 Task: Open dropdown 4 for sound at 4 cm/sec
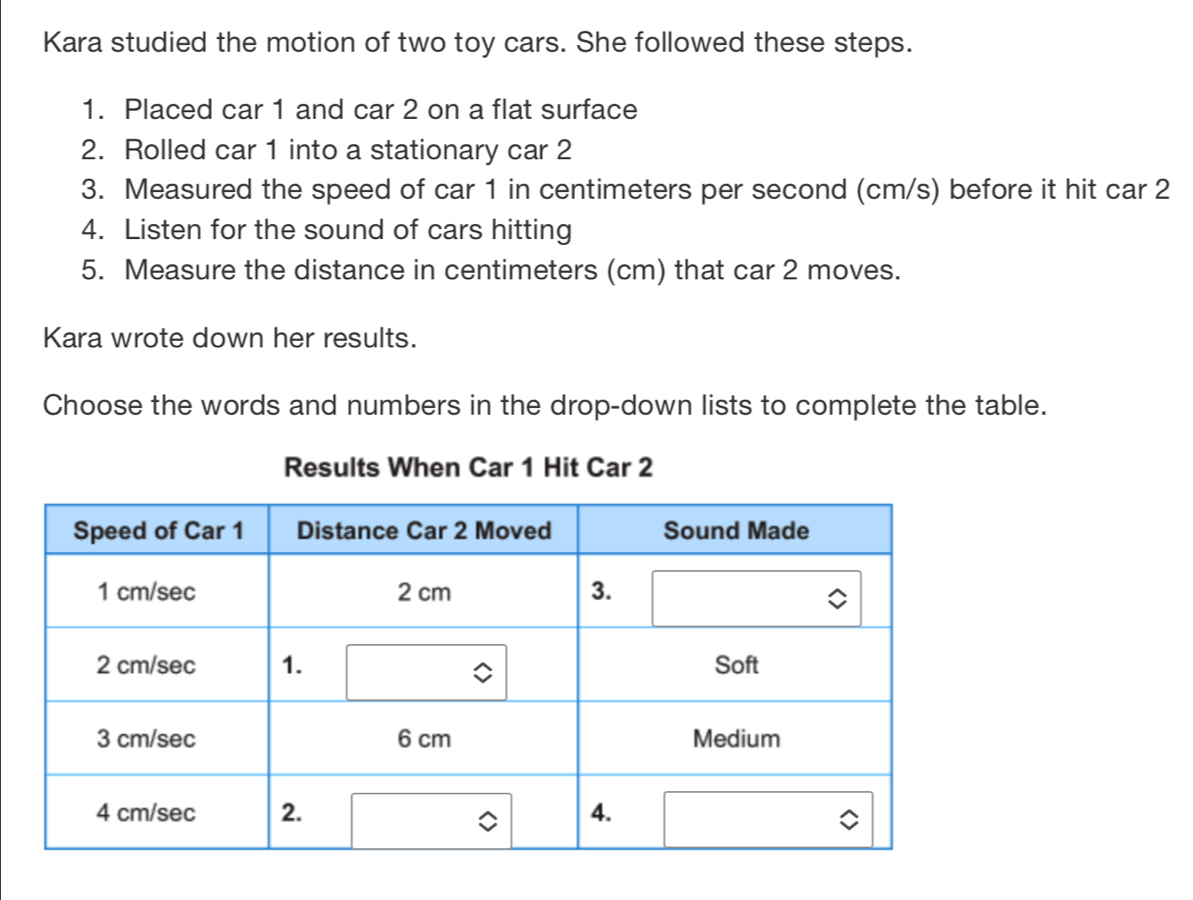(x=768, y=820)
